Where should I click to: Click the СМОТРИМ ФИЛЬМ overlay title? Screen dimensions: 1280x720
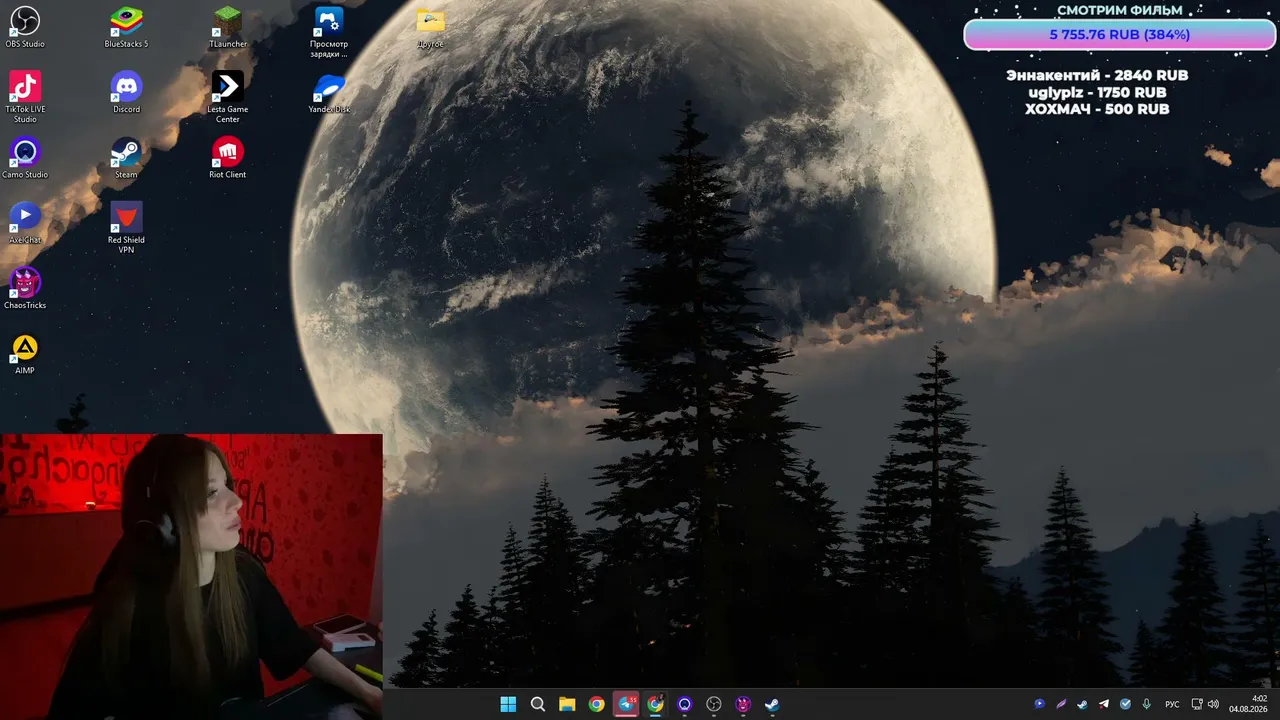click(x=1120, y=10)
